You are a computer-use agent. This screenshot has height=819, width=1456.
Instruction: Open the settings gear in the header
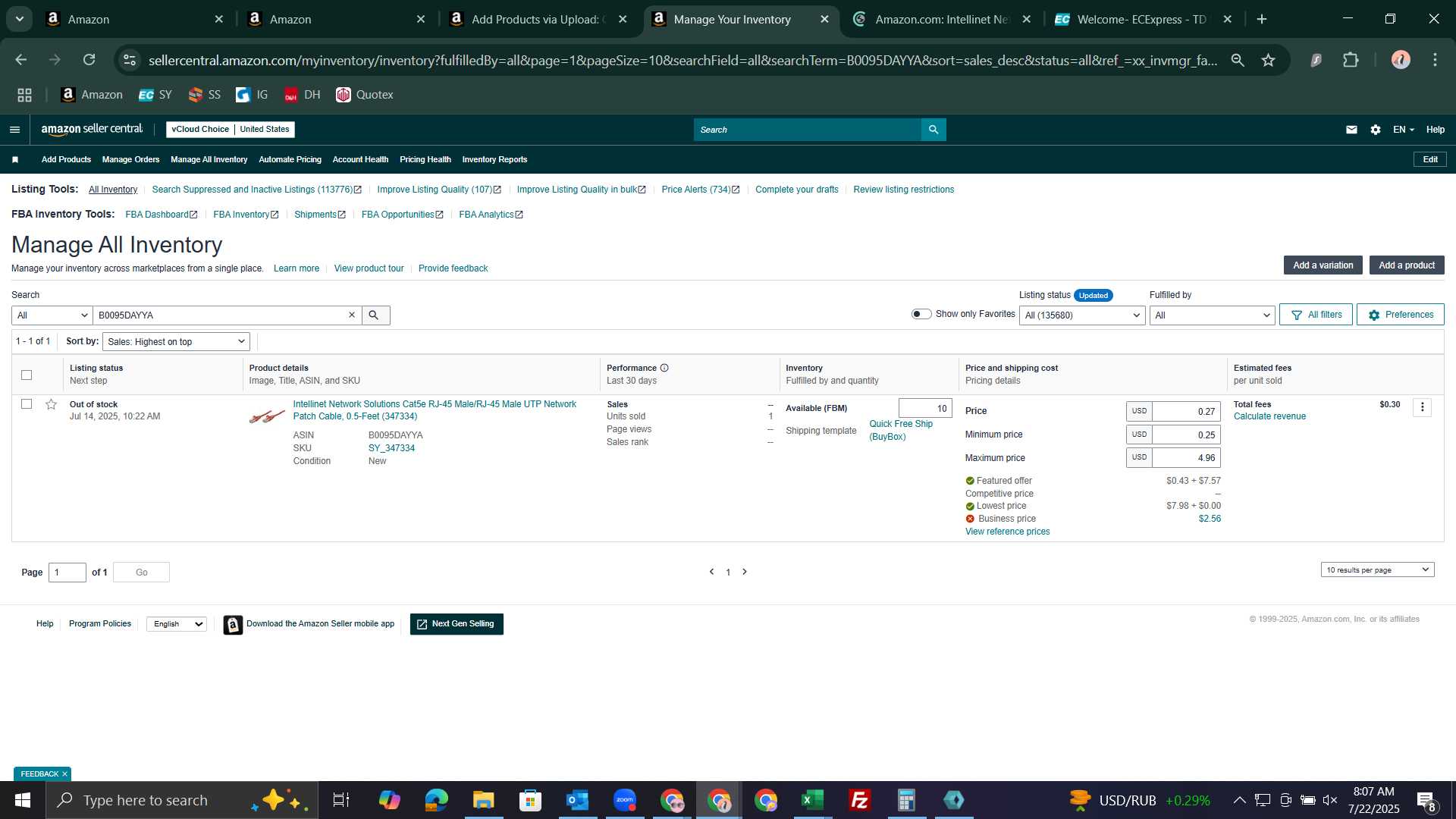click(1376, 130)
